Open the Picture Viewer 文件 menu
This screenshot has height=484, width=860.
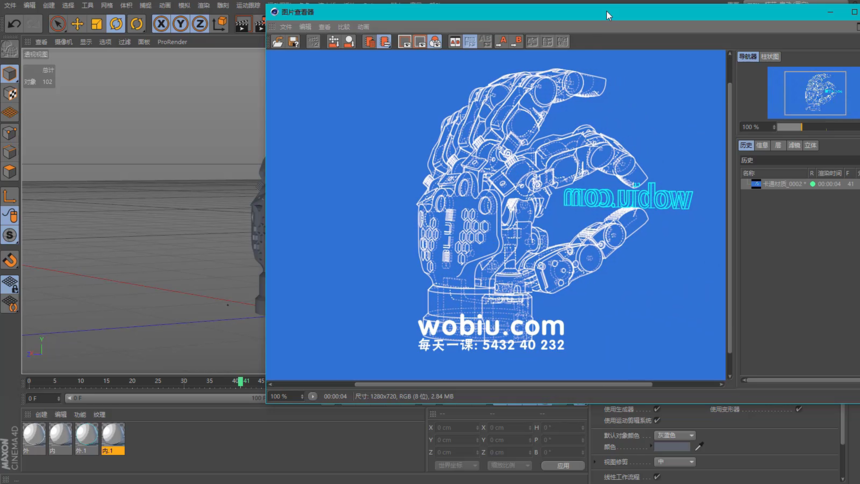click(286, 27)
